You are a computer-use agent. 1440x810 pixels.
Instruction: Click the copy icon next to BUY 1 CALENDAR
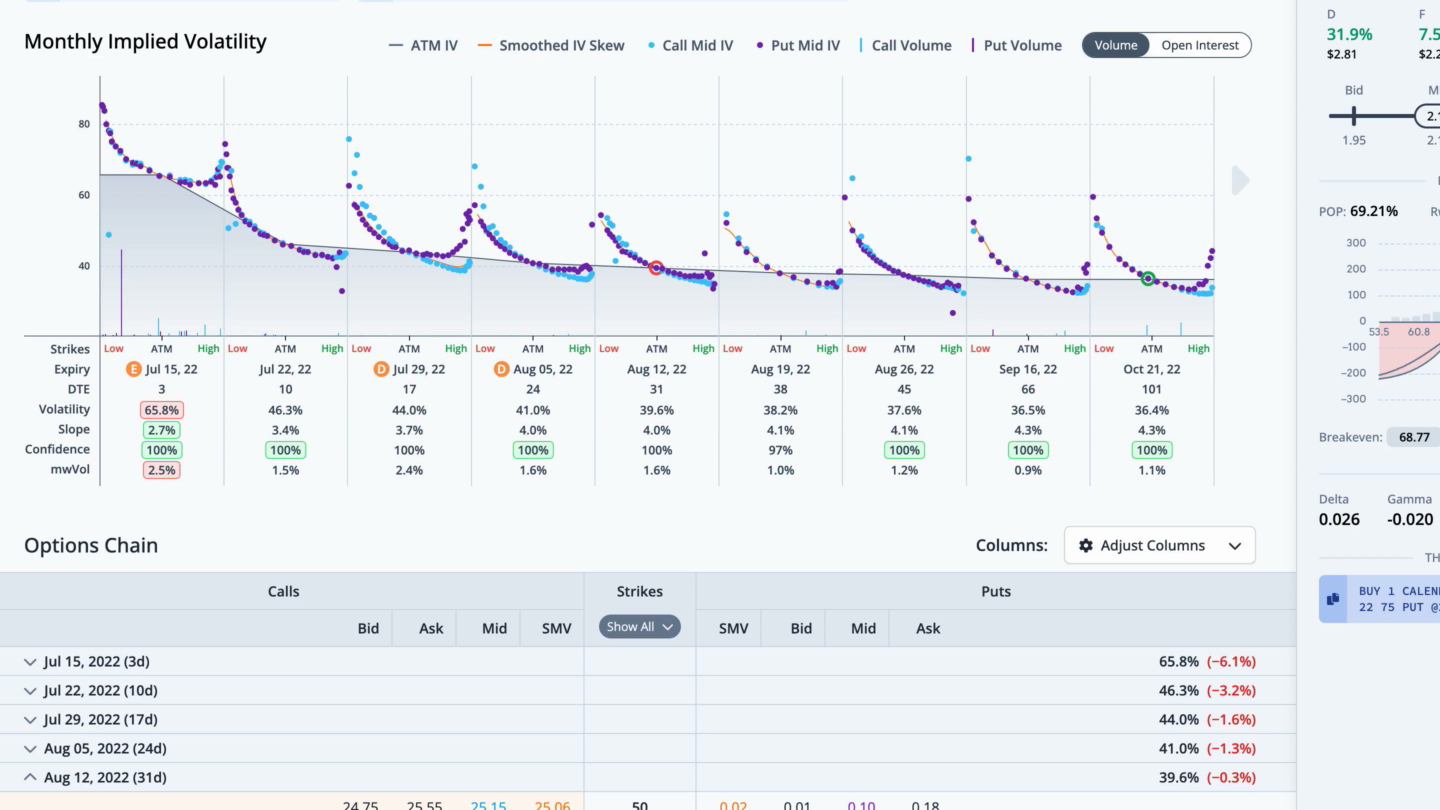pyautogui.click(x=1333, y=599)
